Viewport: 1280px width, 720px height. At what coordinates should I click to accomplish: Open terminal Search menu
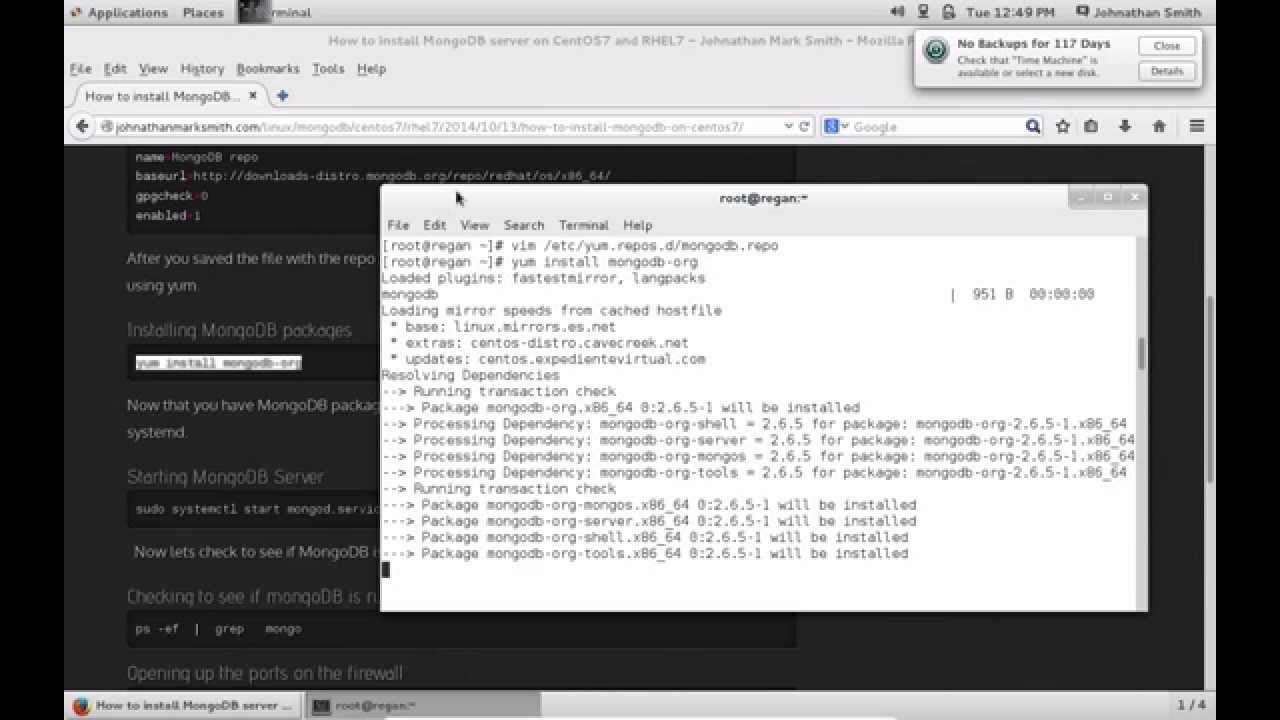coord(524,225)
